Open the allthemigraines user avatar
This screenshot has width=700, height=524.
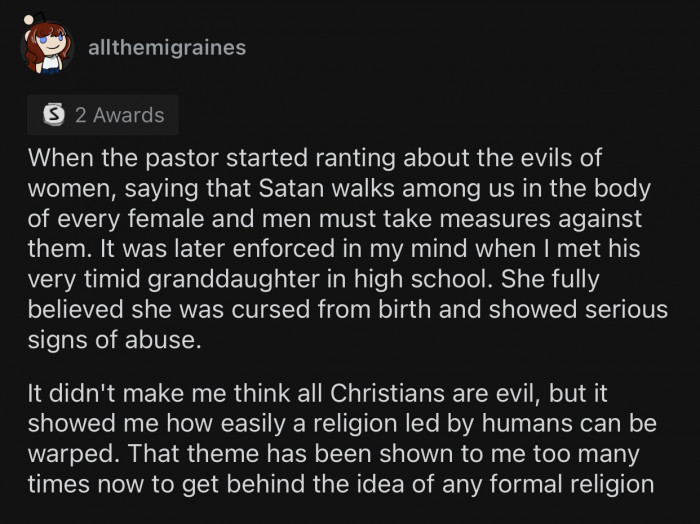click(49, 46)
